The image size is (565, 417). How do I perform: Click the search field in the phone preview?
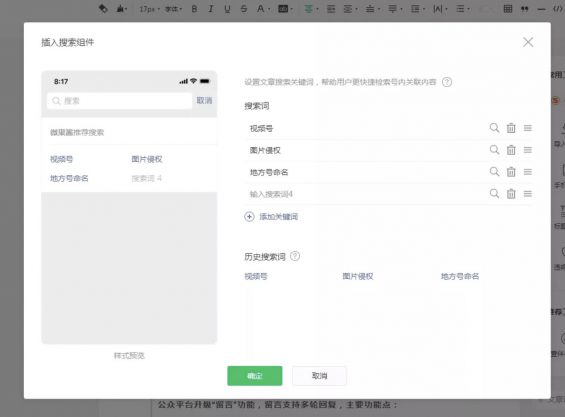119,101
